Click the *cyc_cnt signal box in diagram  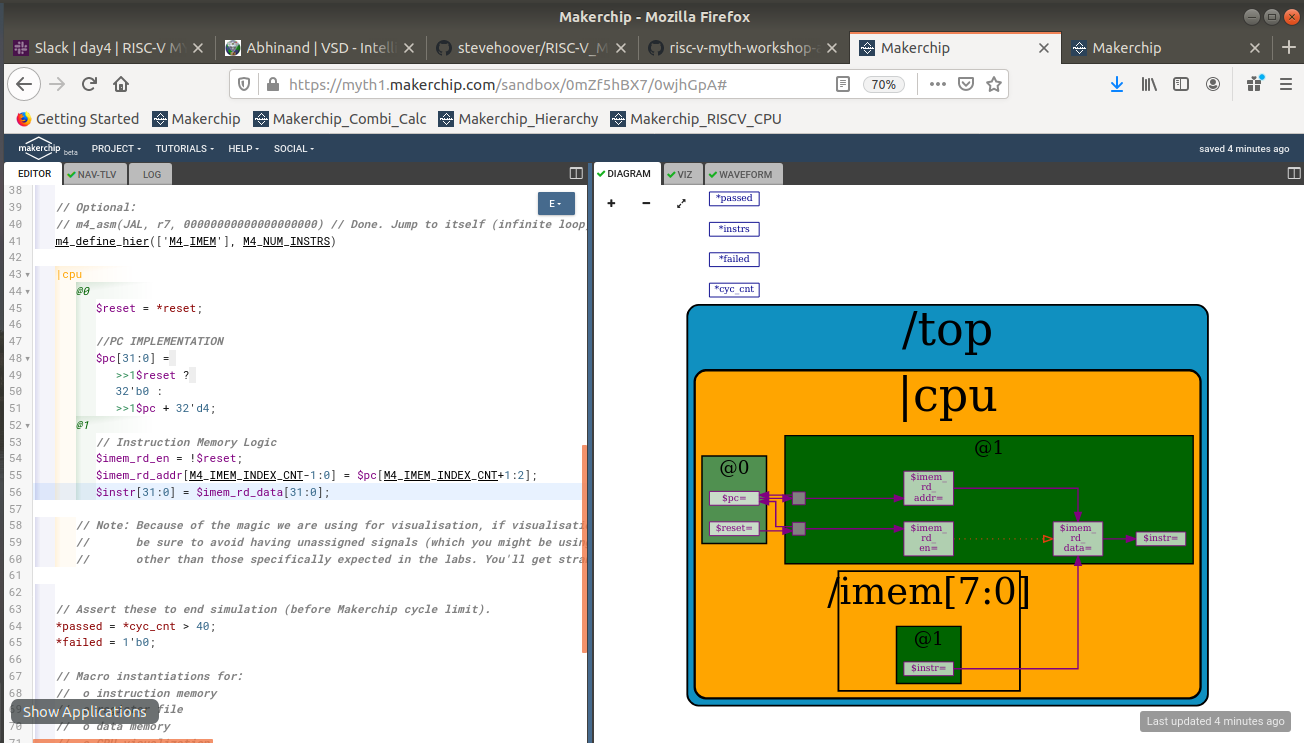734,290
